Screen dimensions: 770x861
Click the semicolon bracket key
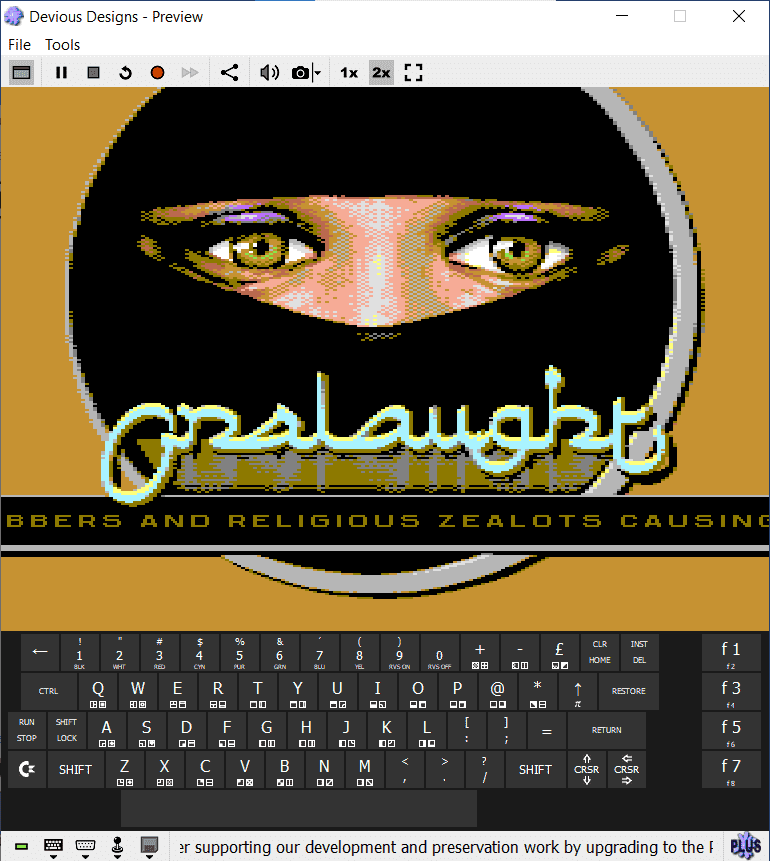click(506, 730)
